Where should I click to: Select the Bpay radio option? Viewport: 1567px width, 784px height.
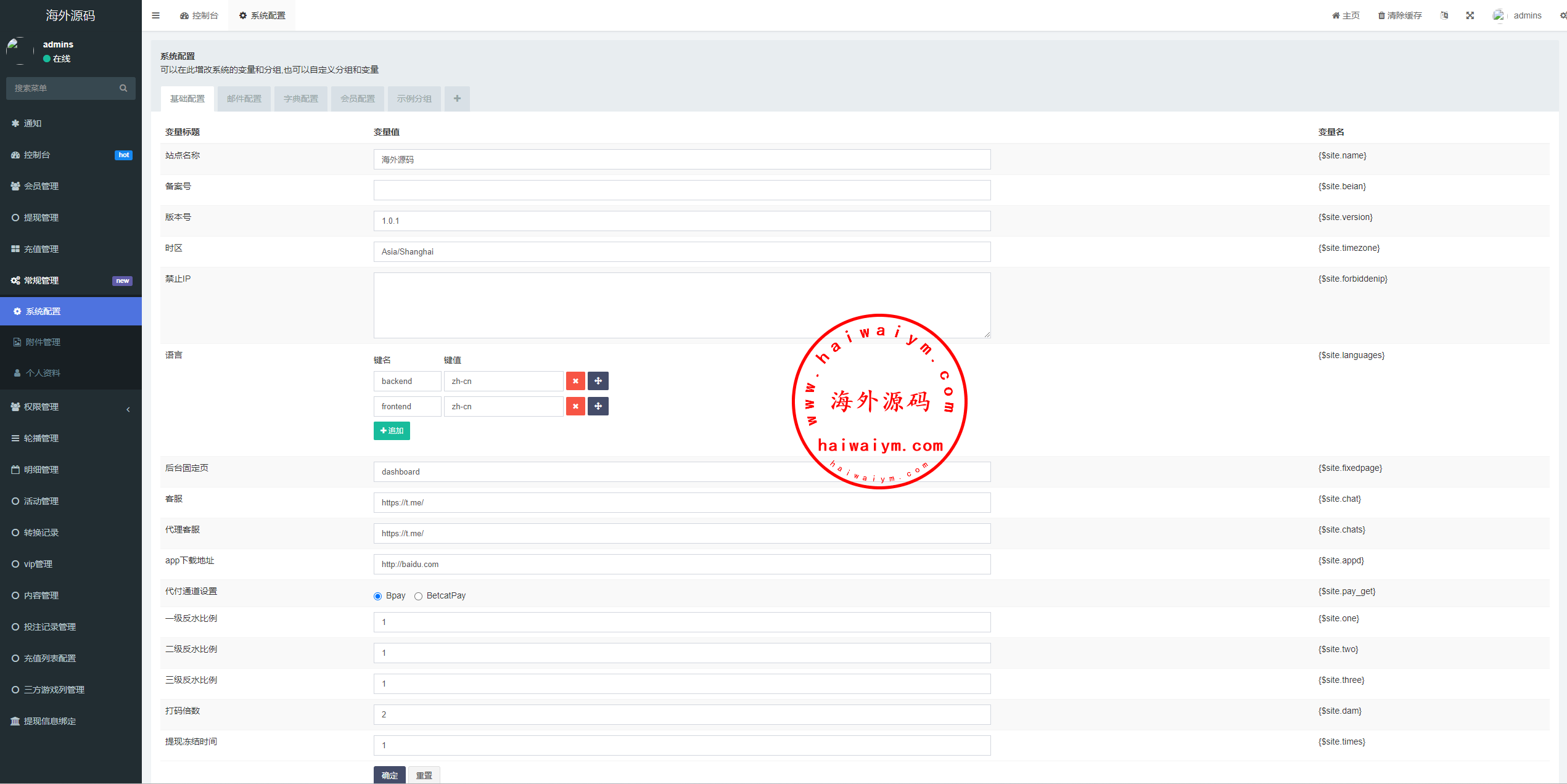pyautogui.click(x=378, y=596)
